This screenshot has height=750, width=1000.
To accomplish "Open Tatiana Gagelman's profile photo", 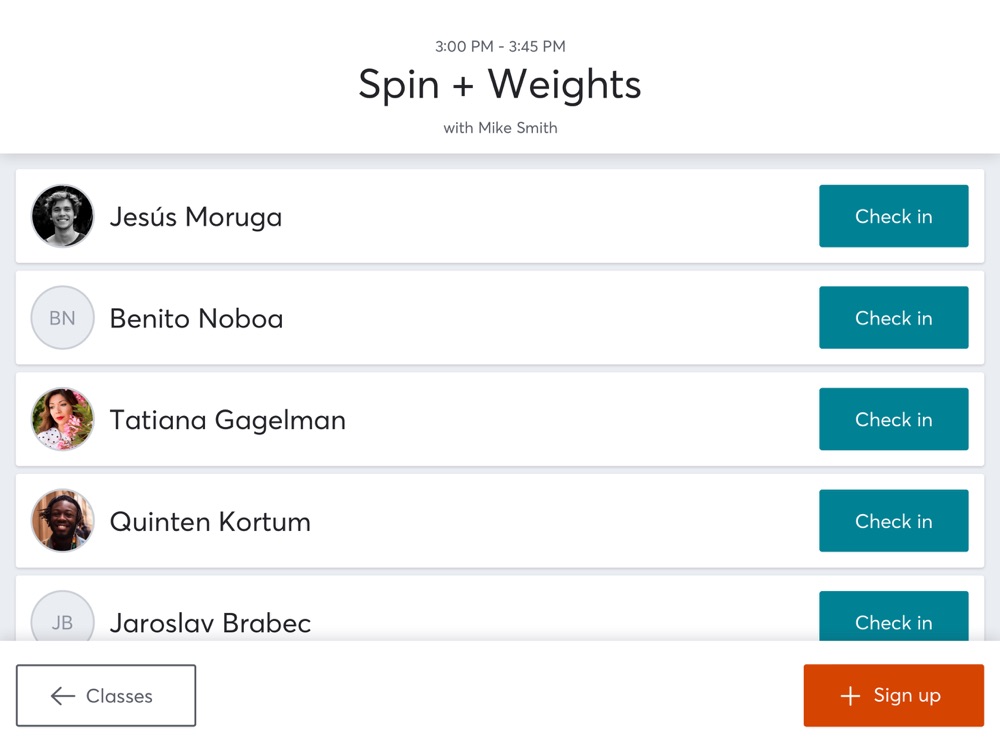I will tap(62, 419).
